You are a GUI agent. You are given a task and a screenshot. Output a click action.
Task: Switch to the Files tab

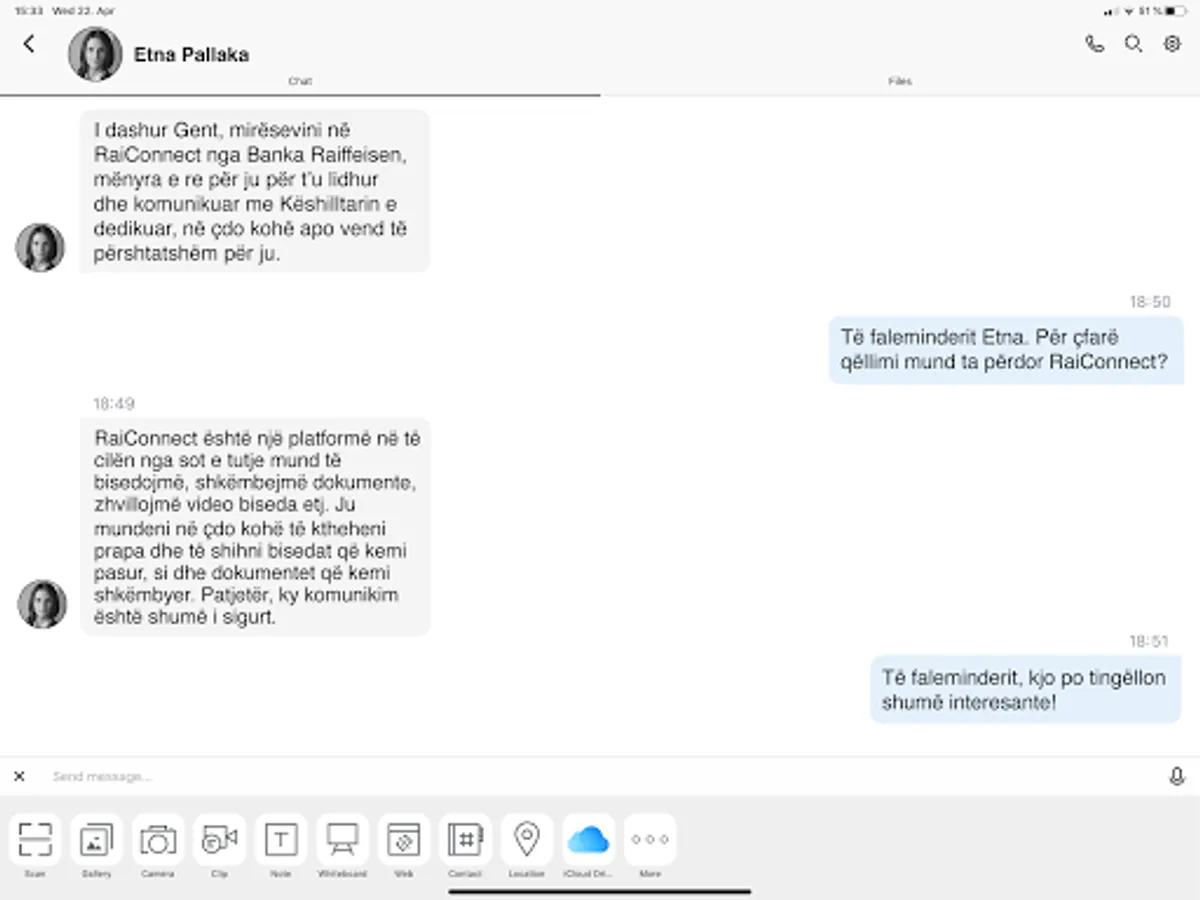tap(900, 82)
